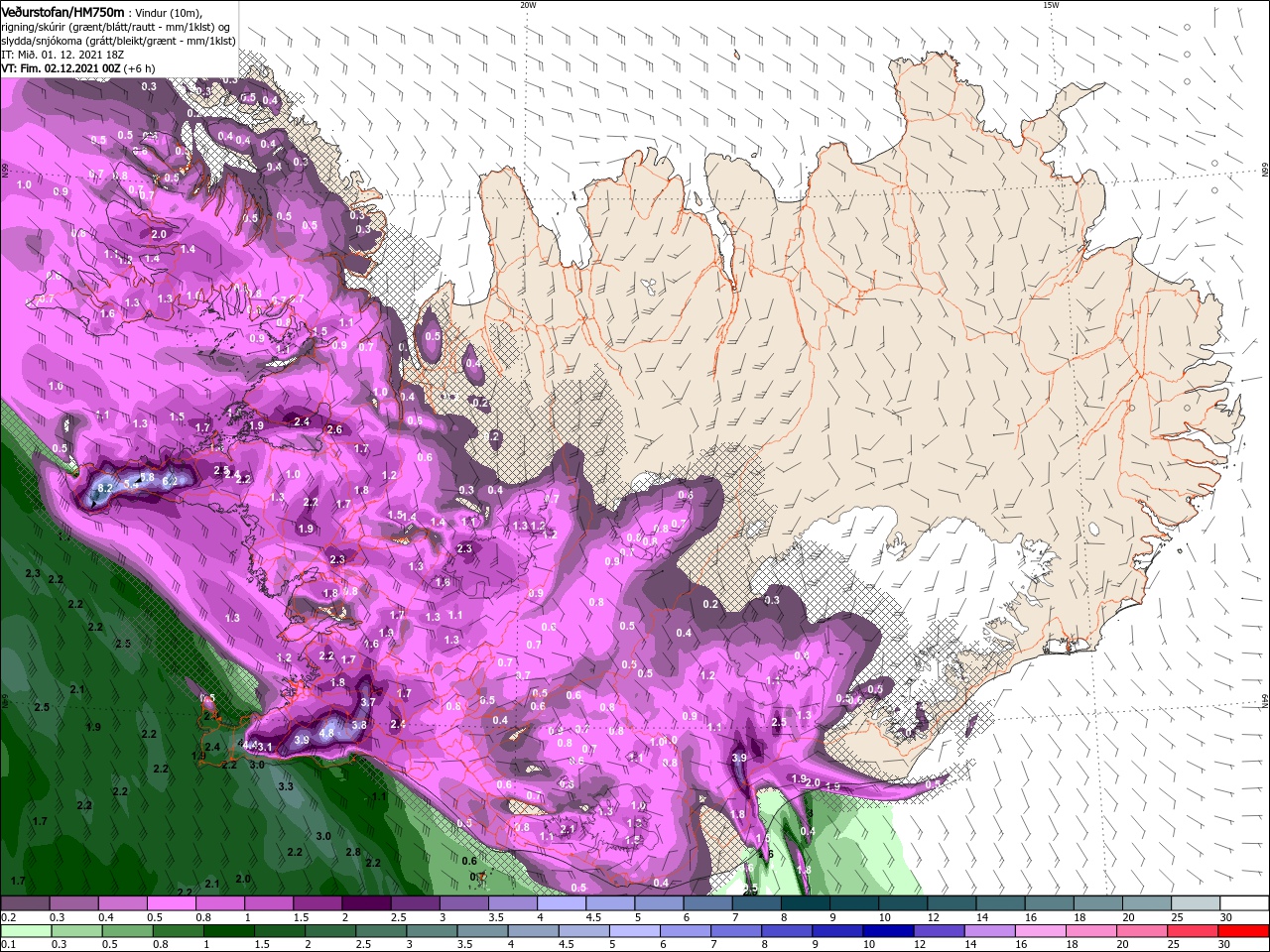The width and height of the screenshot is (1270, 952).
Task: Click the 20W longitude label
Action: click(x=527, y=5)
